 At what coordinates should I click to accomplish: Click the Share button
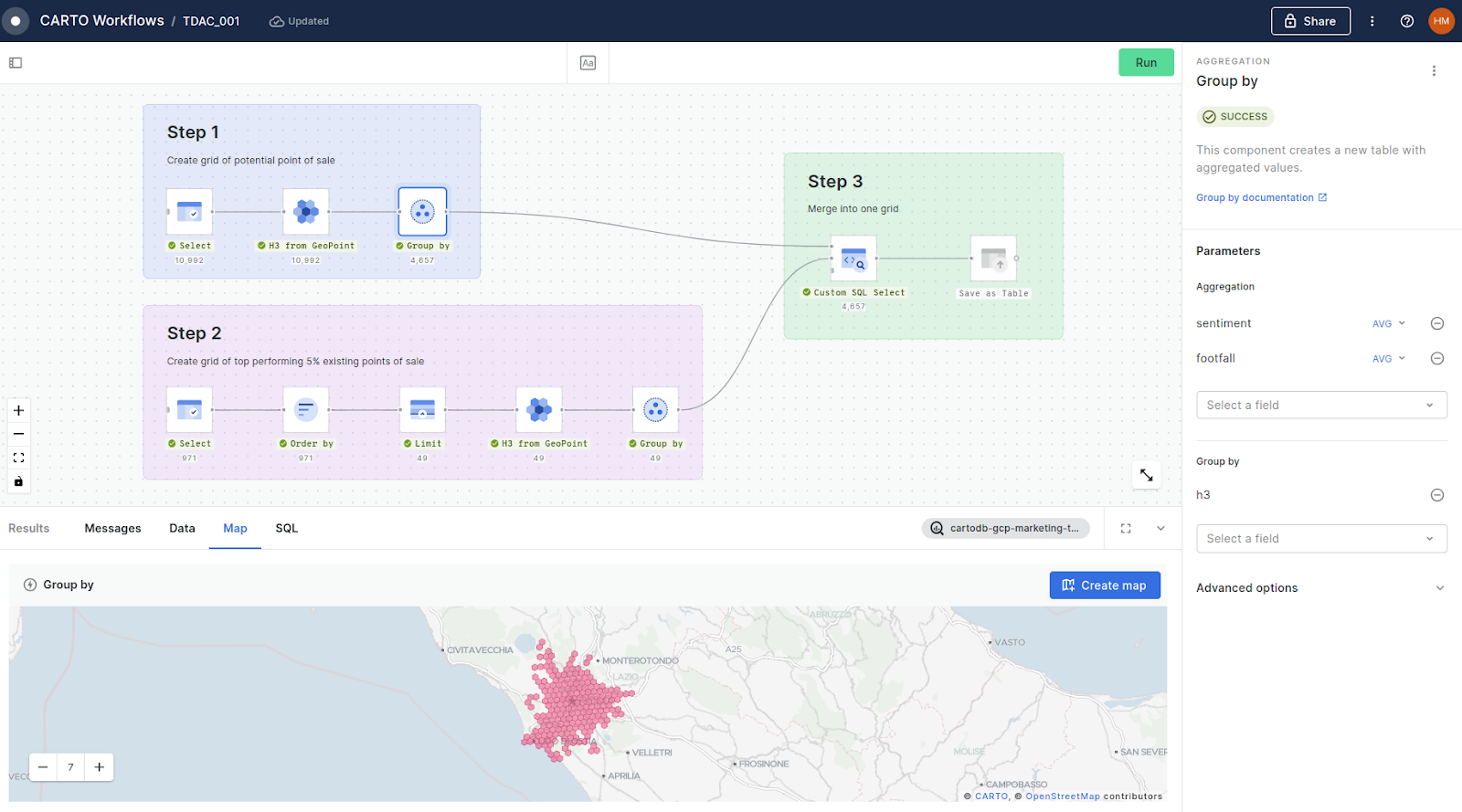point(1310,21)
